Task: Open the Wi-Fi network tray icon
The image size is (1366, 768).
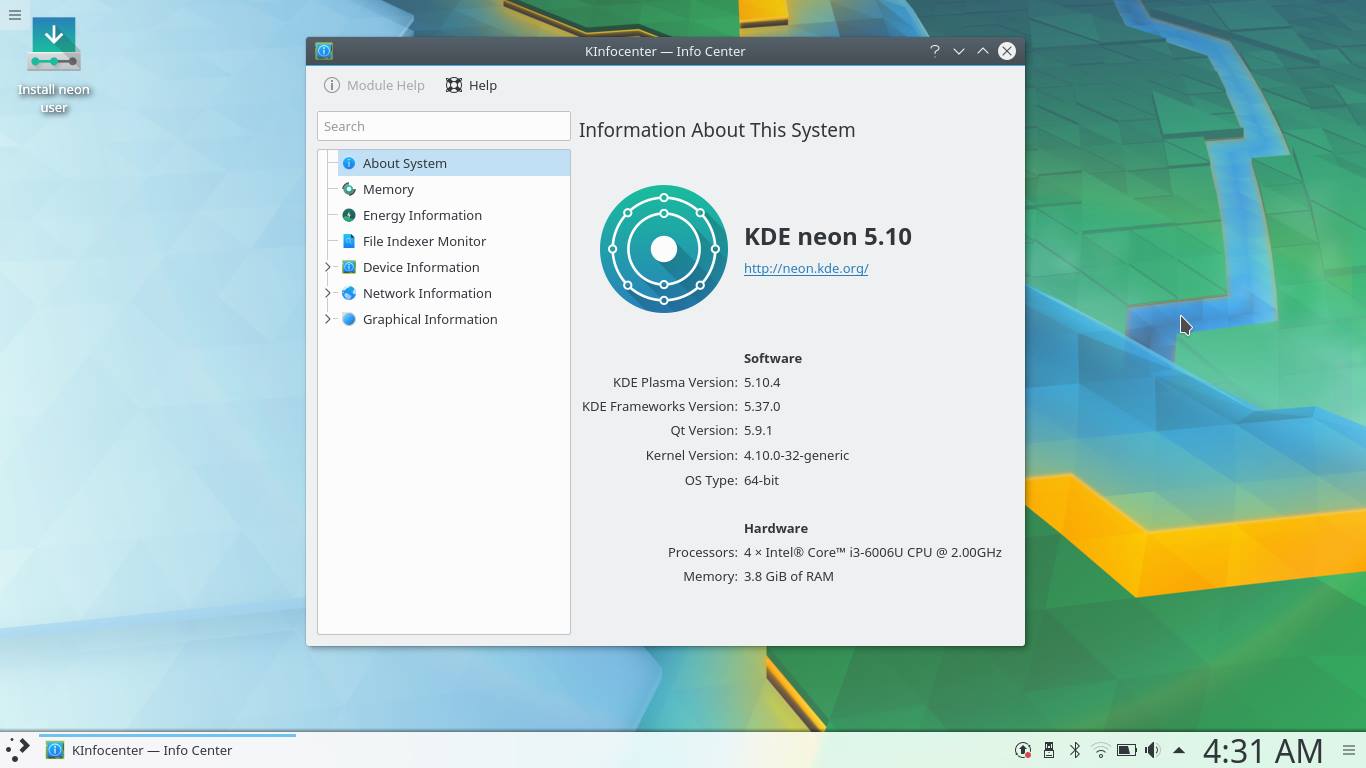Action: (1101, 750)
